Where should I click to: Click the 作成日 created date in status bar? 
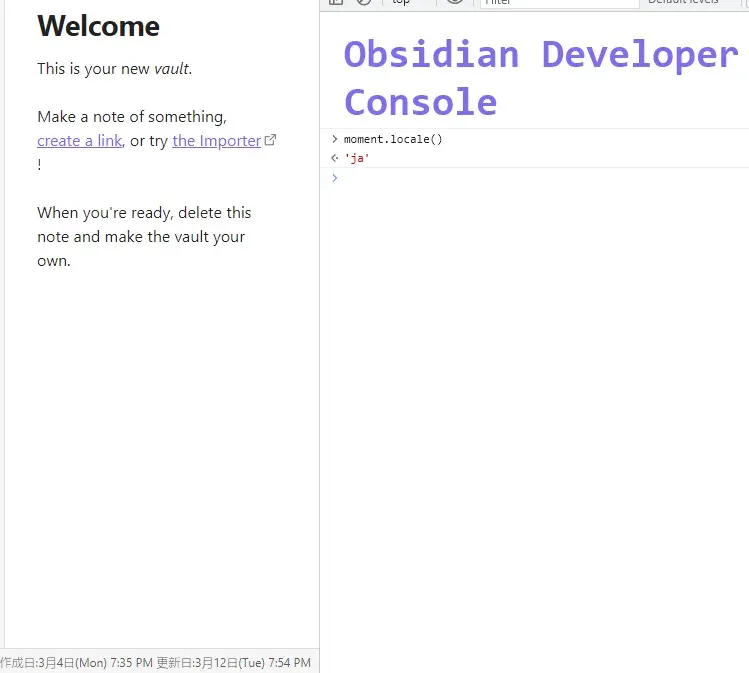(x=77, y=662)
